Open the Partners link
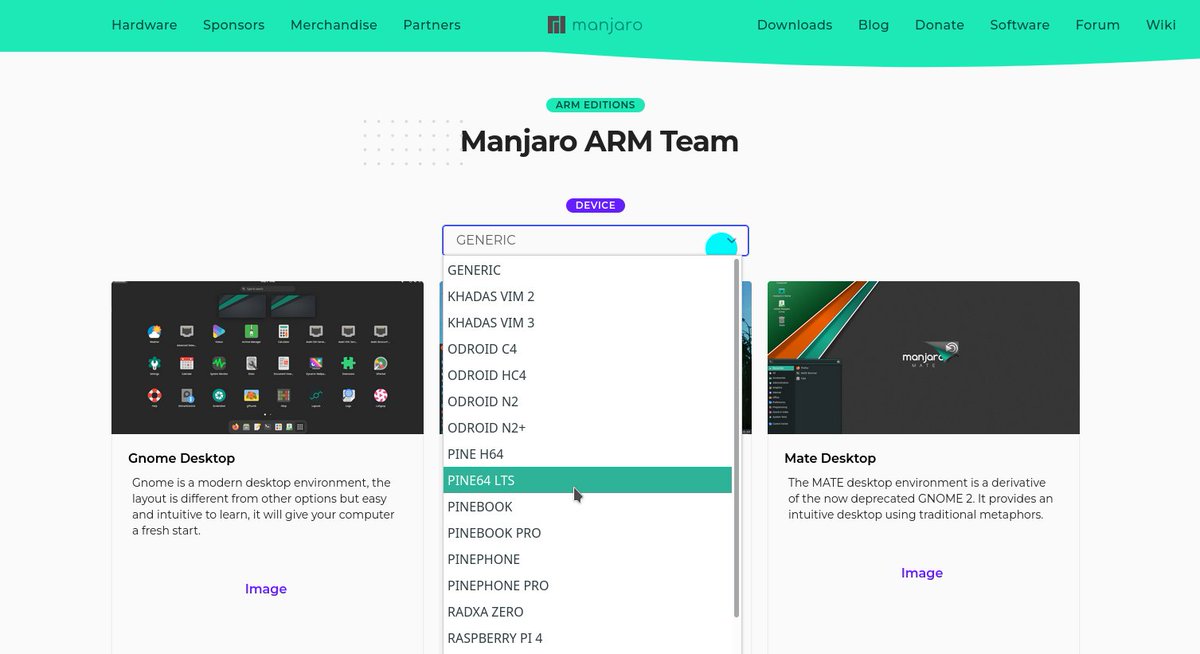Screen dimensions: 1200x654 432,25
